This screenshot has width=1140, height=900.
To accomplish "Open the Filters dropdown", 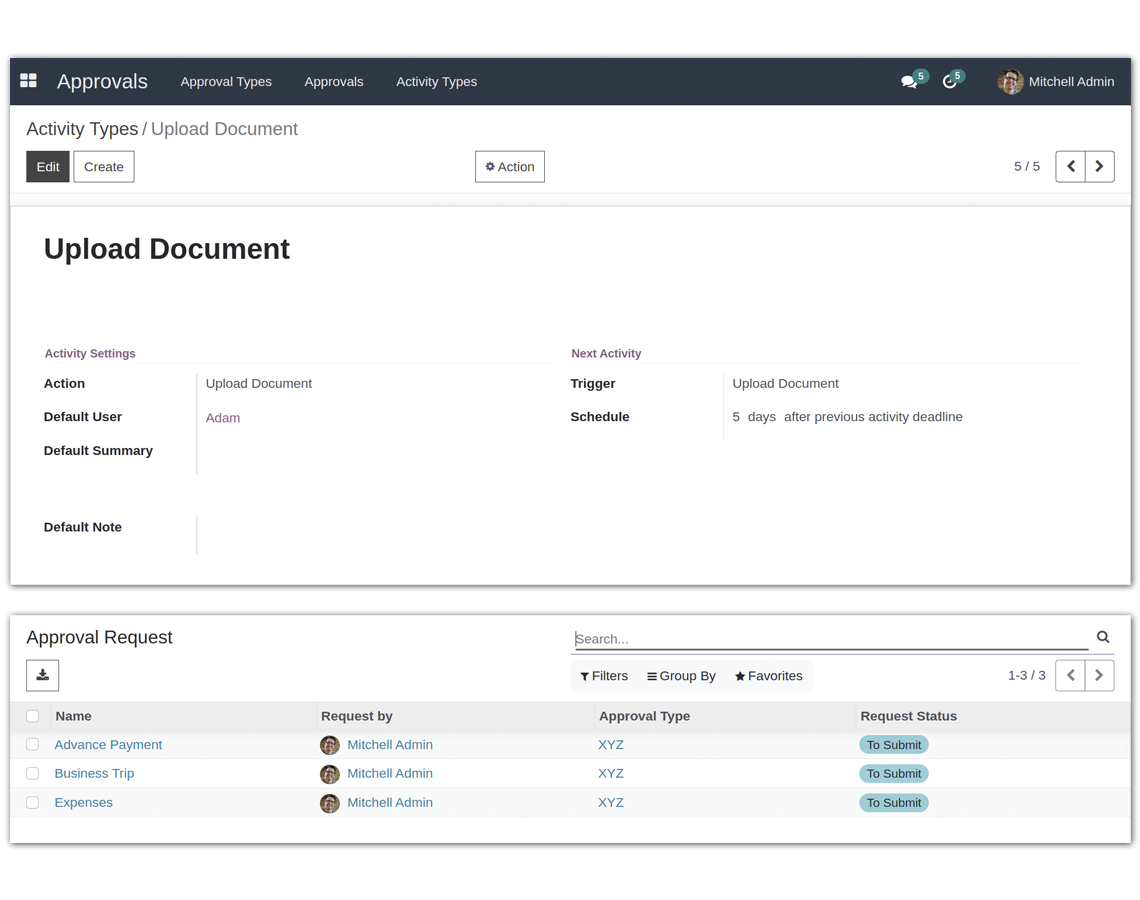I will pyautogui.click(x=603, y=676).
